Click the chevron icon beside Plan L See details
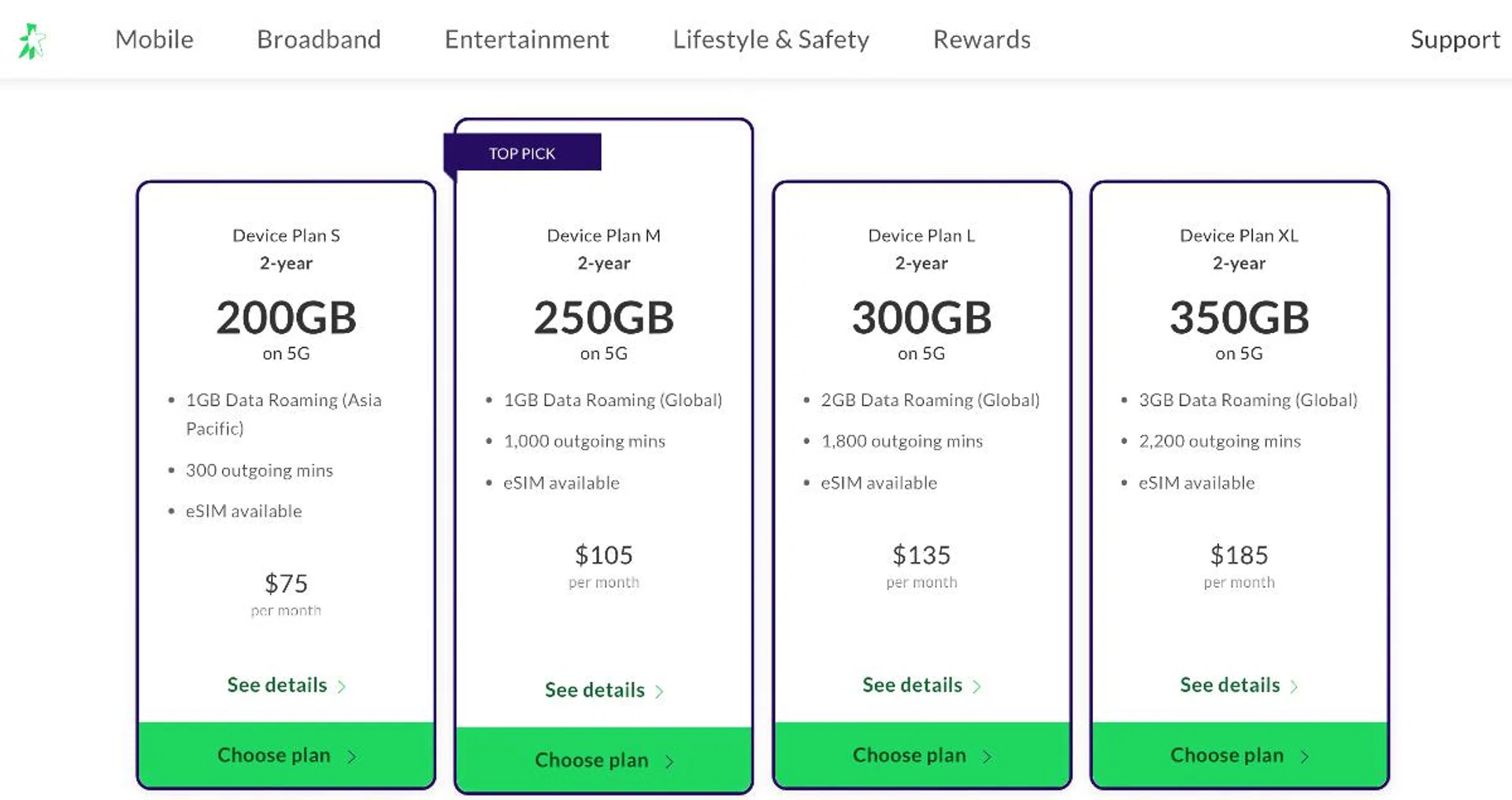The width and height of the screenshot is (1512, 800). [x=977, y=687]
